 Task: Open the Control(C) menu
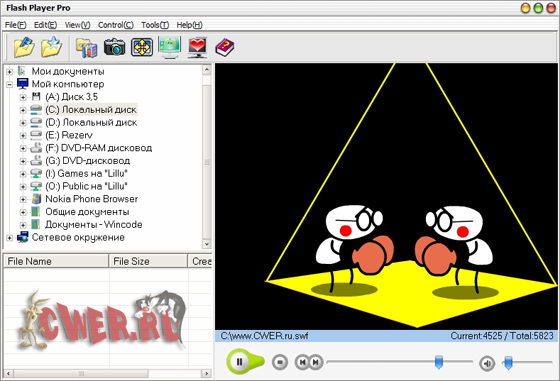click(x=116, y=25)
